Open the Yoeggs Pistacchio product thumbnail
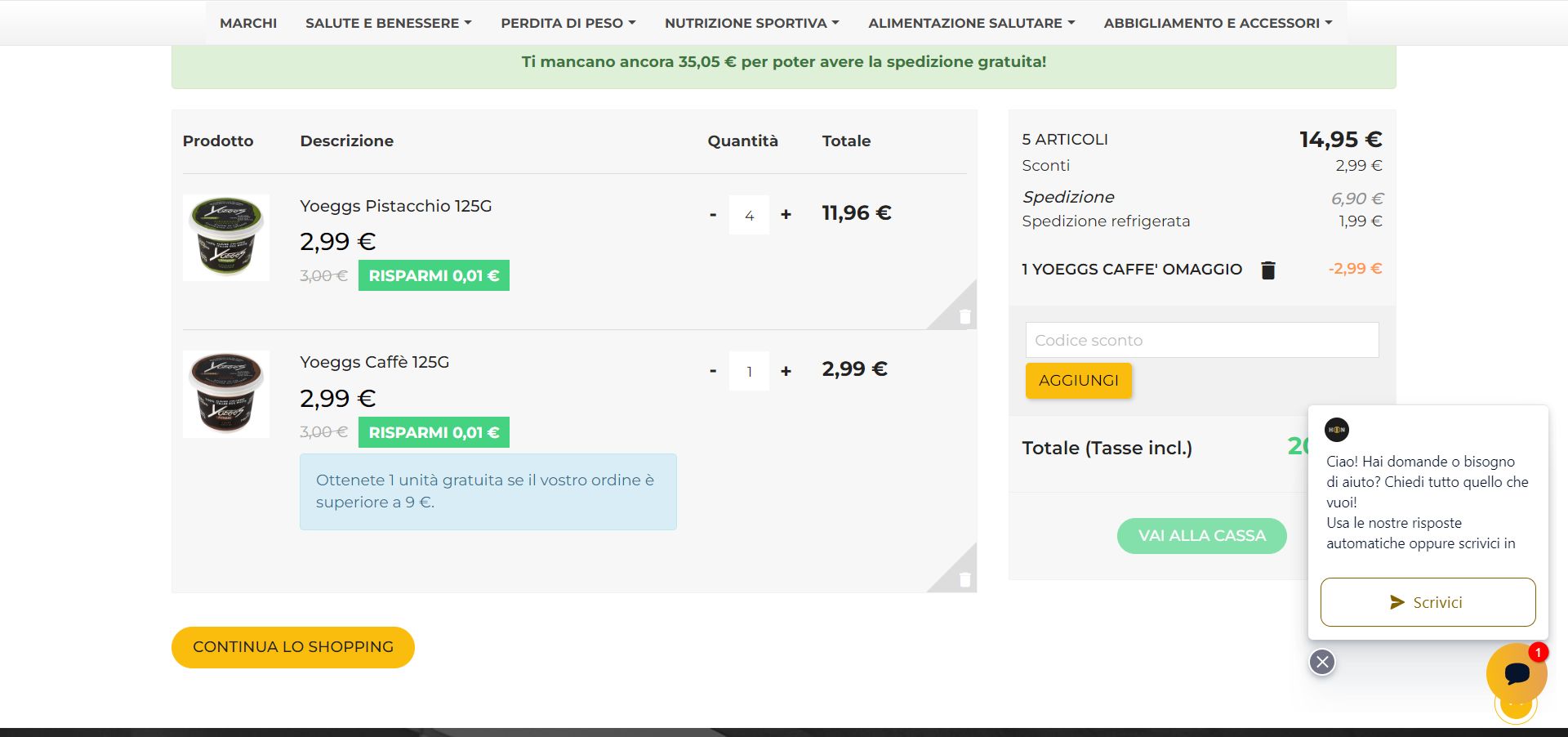The height and width of the screenshot is (737, 1568). [226, 238]
